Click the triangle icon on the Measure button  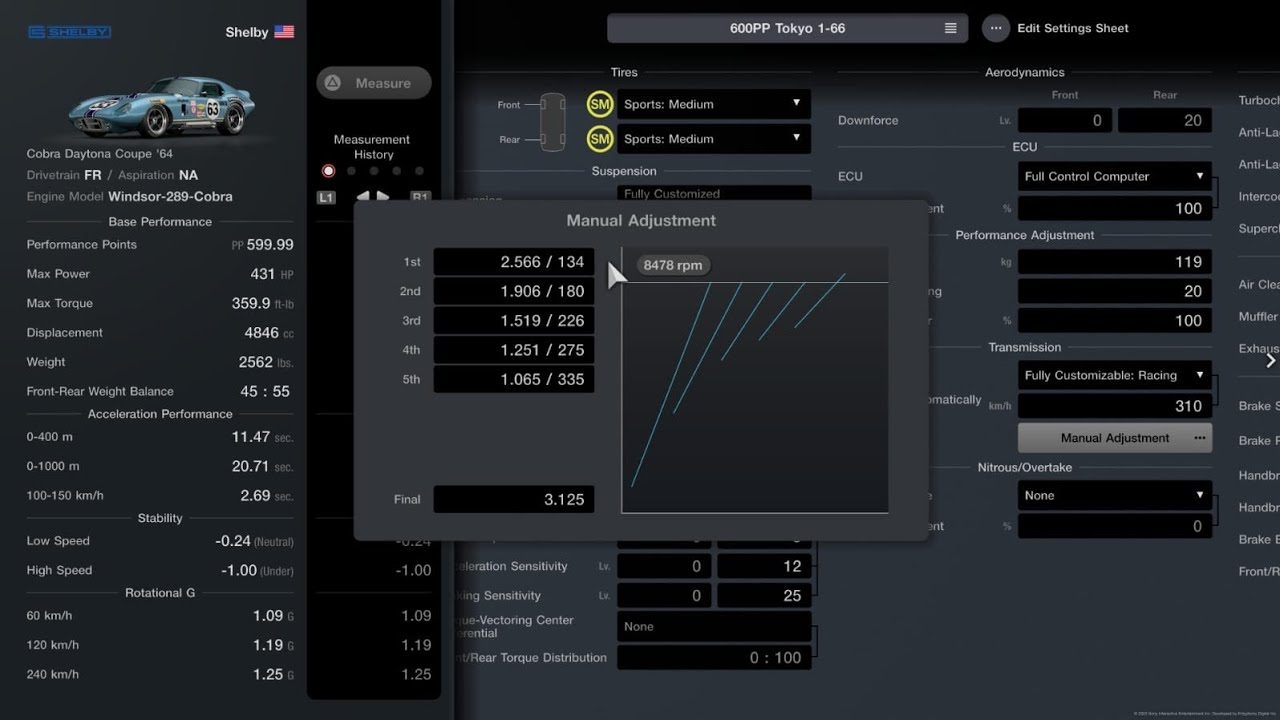coord(333,83)
